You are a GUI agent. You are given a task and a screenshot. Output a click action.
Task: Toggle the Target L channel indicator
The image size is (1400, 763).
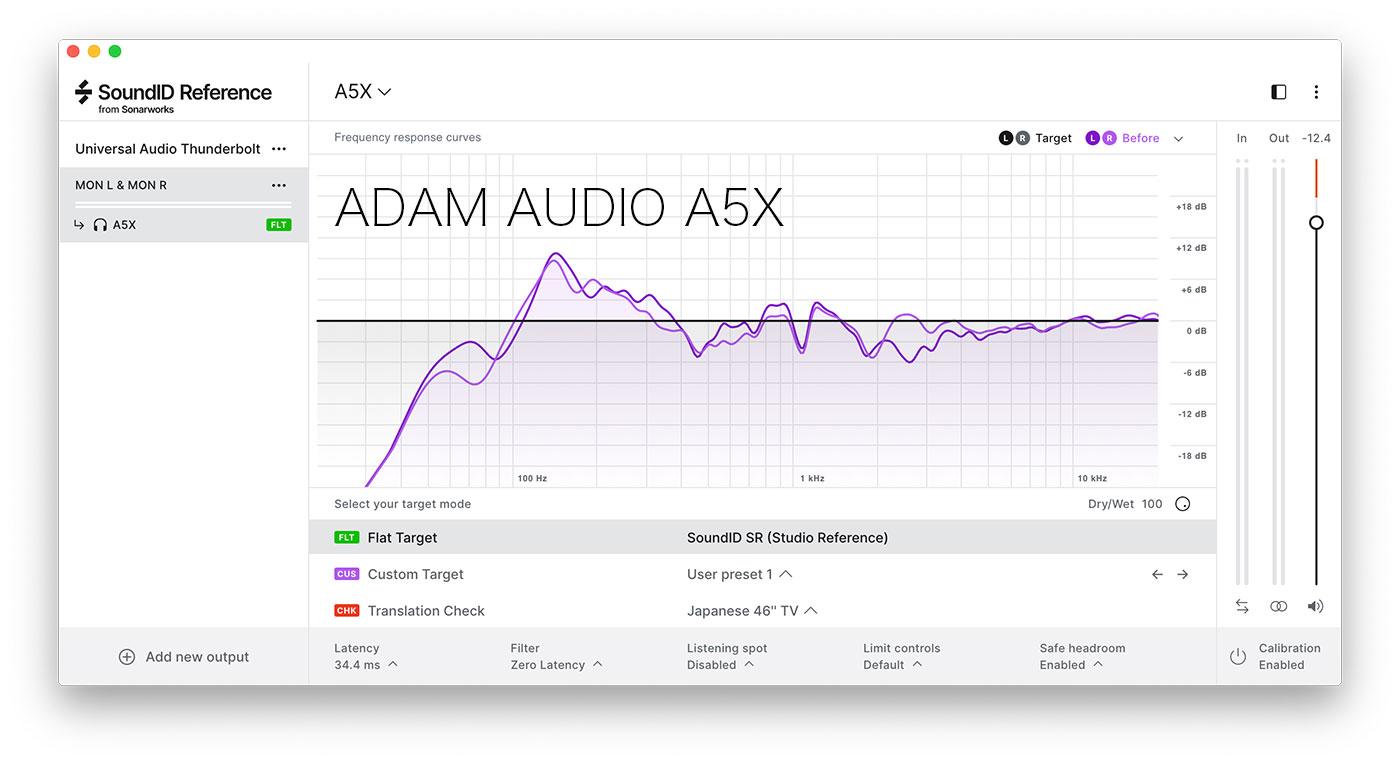1006,138
